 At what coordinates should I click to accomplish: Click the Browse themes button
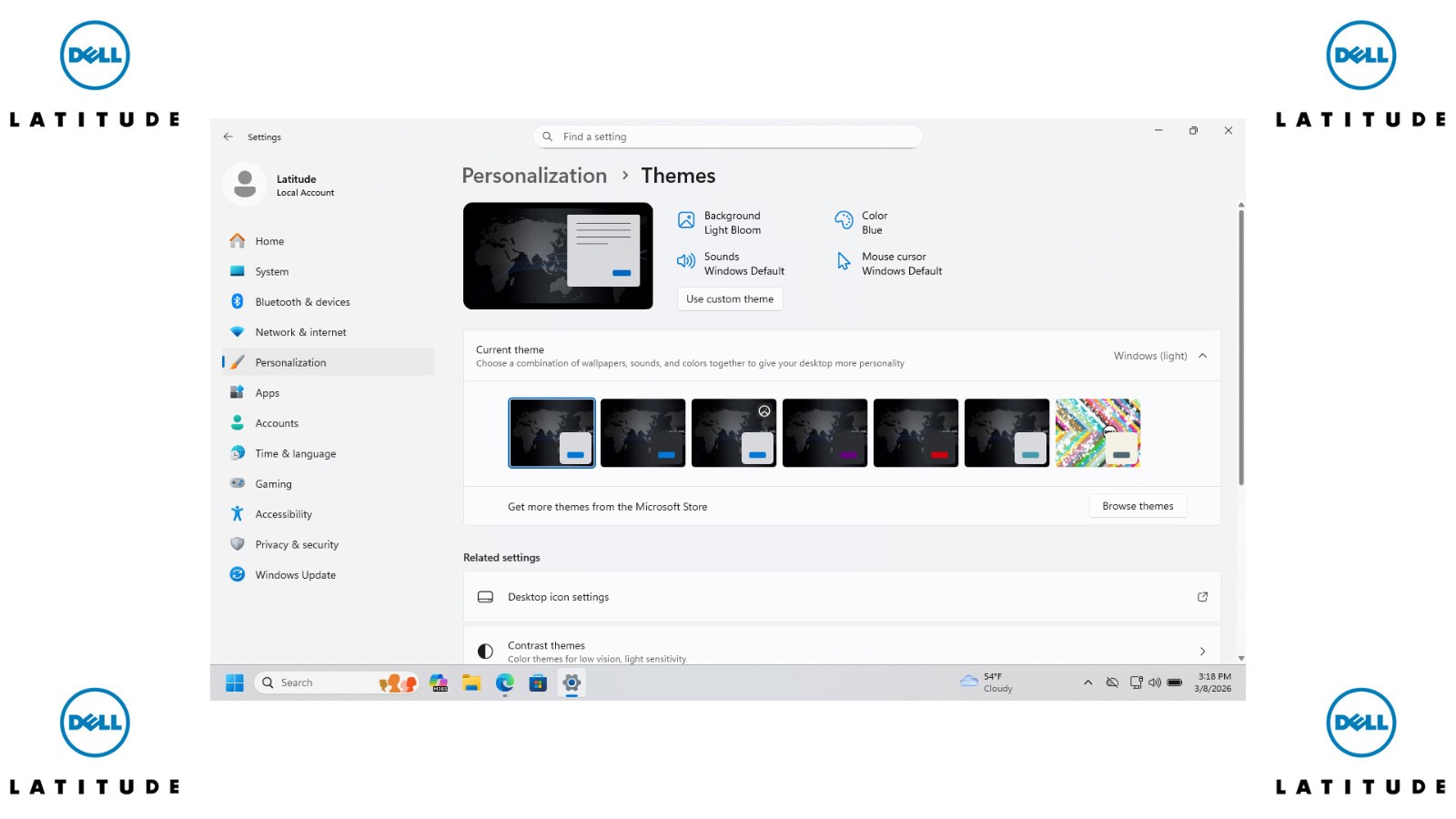1137,506
